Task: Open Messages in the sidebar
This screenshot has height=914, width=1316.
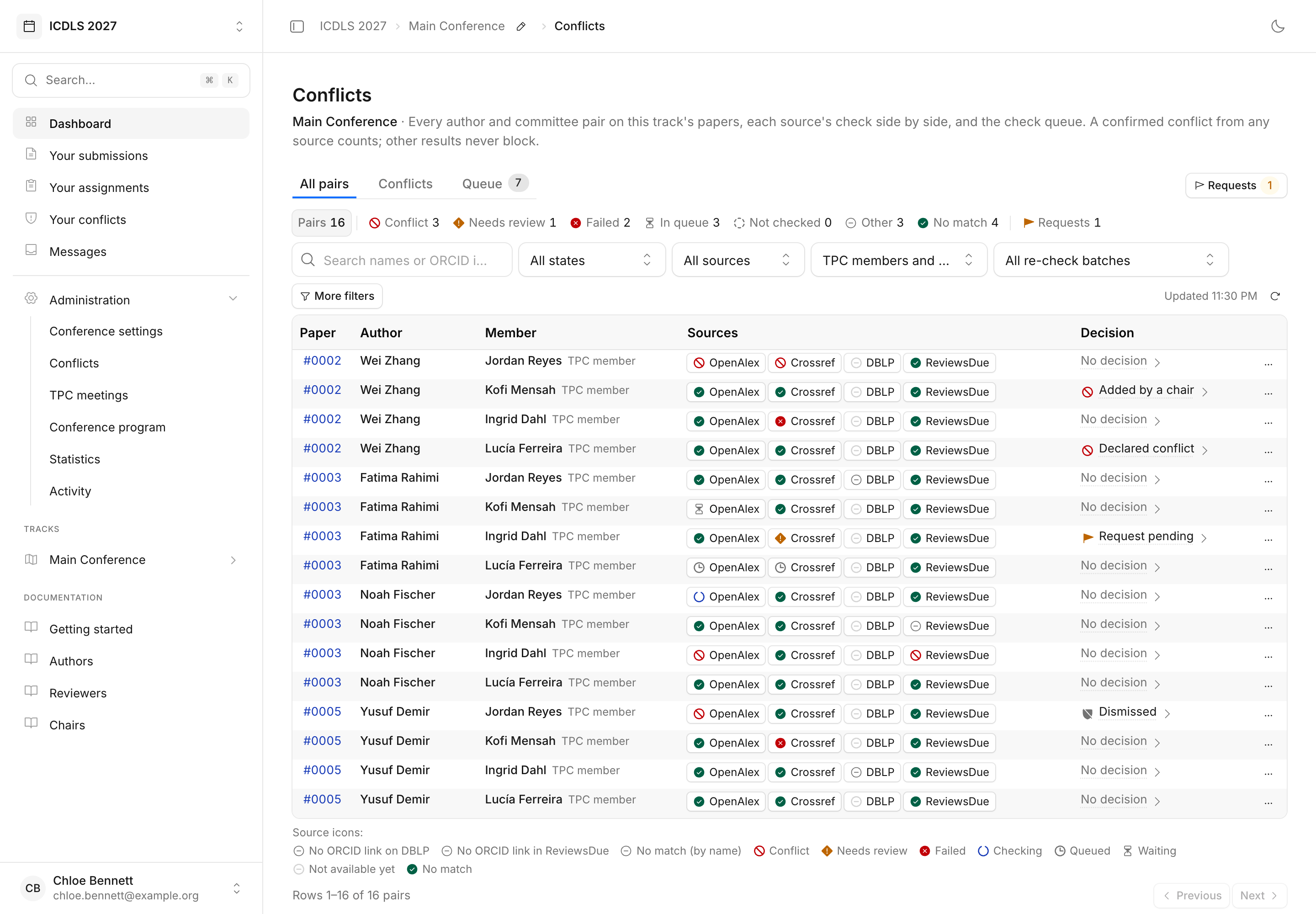Action: 131,252
